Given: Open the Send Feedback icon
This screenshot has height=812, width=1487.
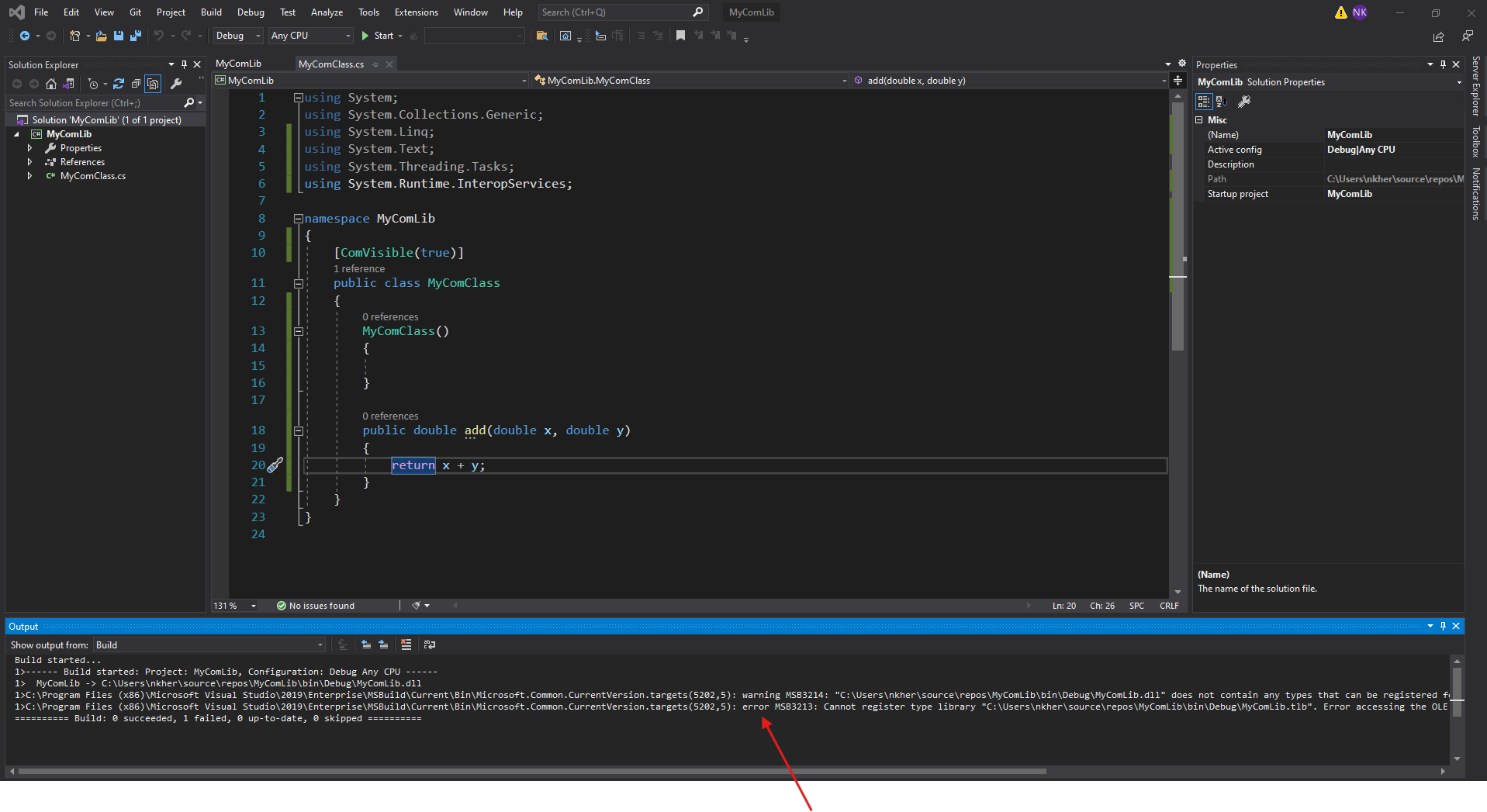Looking at the screenshot, I should click(1467, 36).
